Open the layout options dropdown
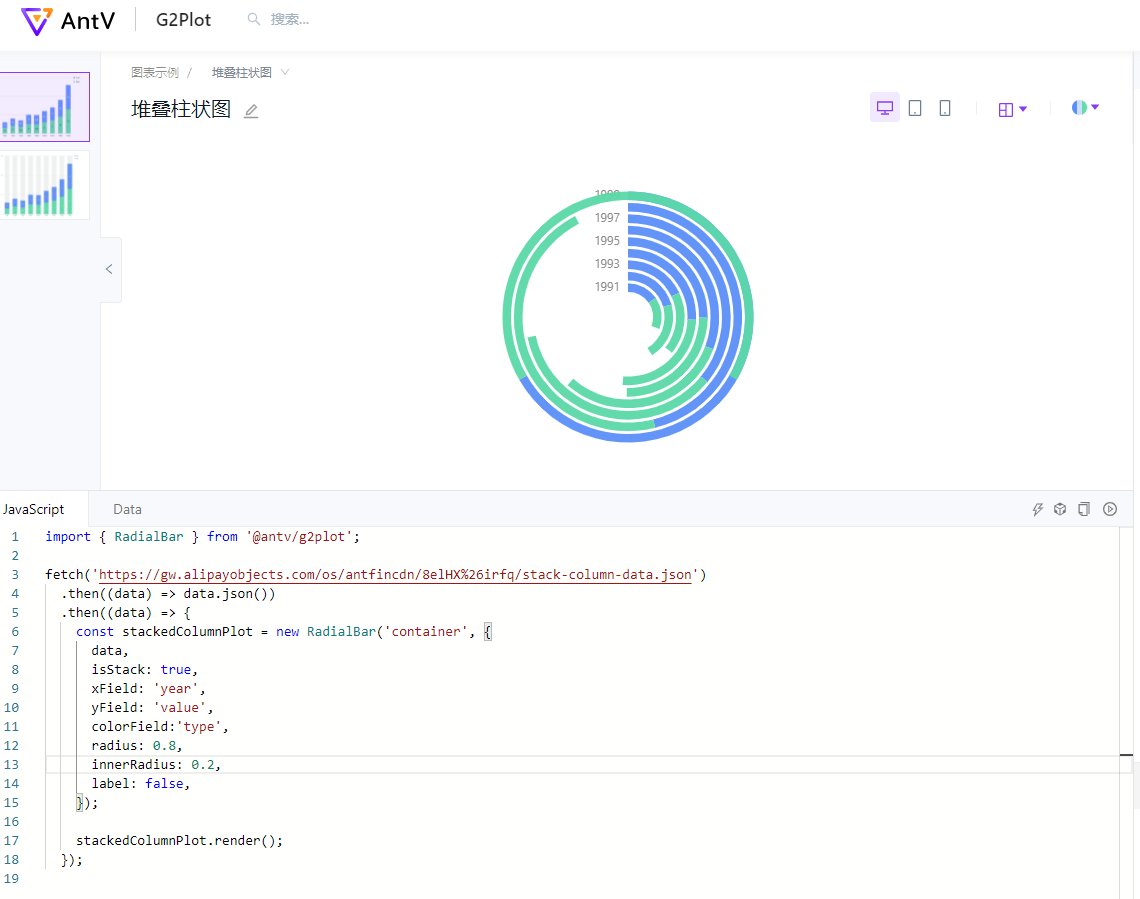The width and height of the screenshot is (1140, 899). [1012, 107]
